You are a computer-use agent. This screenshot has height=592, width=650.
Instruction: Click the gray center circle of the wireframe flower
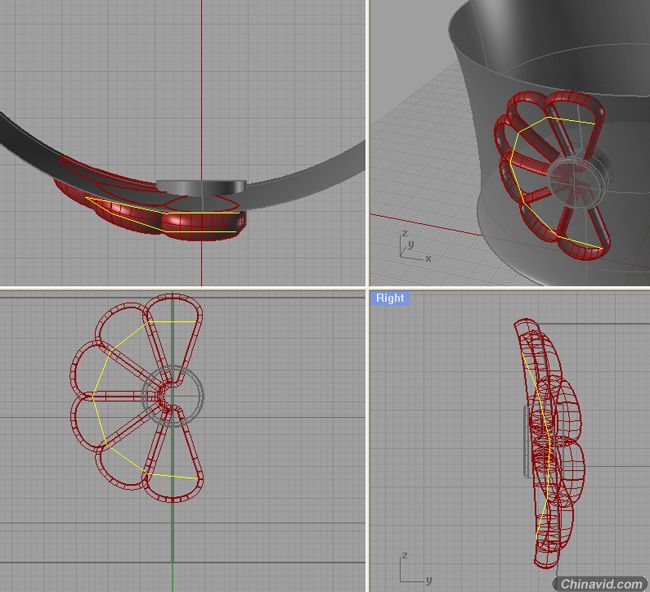click(173, 395)
